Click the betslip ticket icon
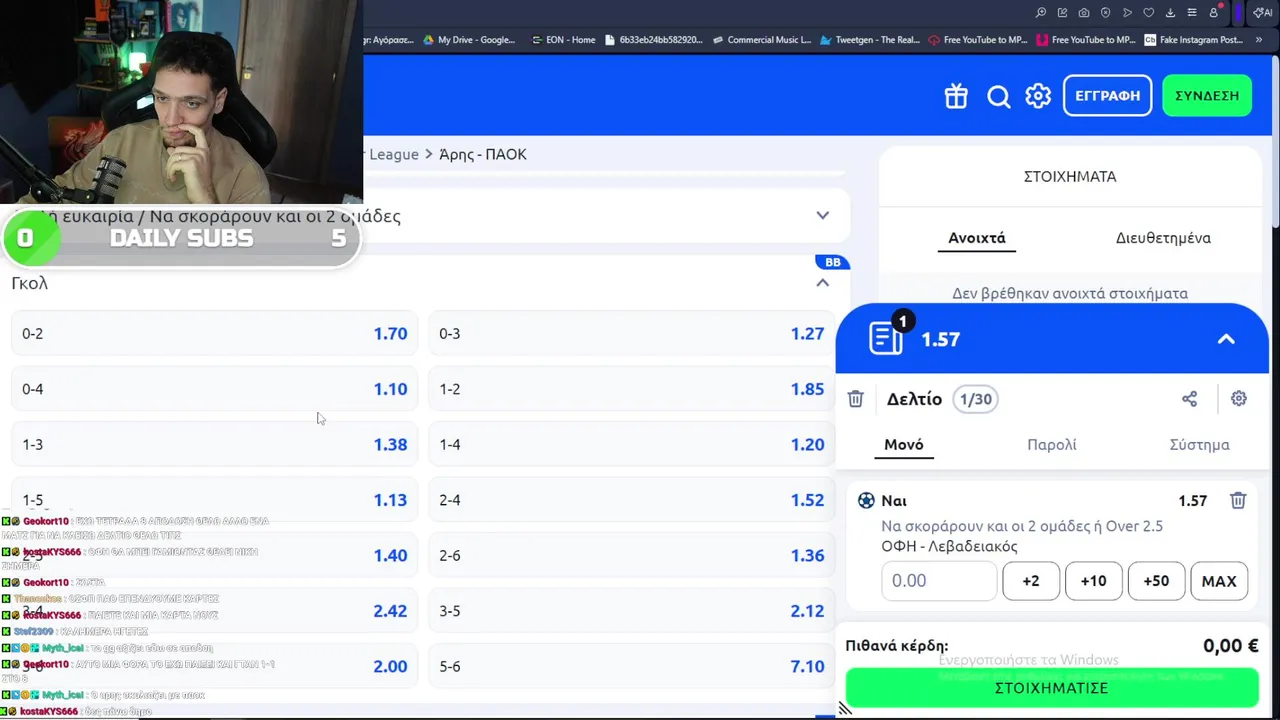 886,338
